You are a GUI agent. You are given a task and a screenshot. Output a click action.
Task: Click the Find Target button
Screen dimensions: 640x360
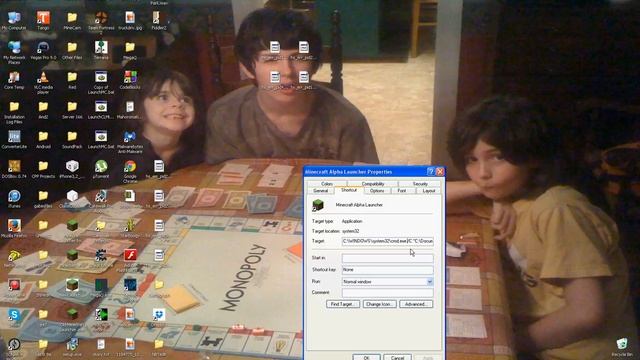click(x=343, y=304)
